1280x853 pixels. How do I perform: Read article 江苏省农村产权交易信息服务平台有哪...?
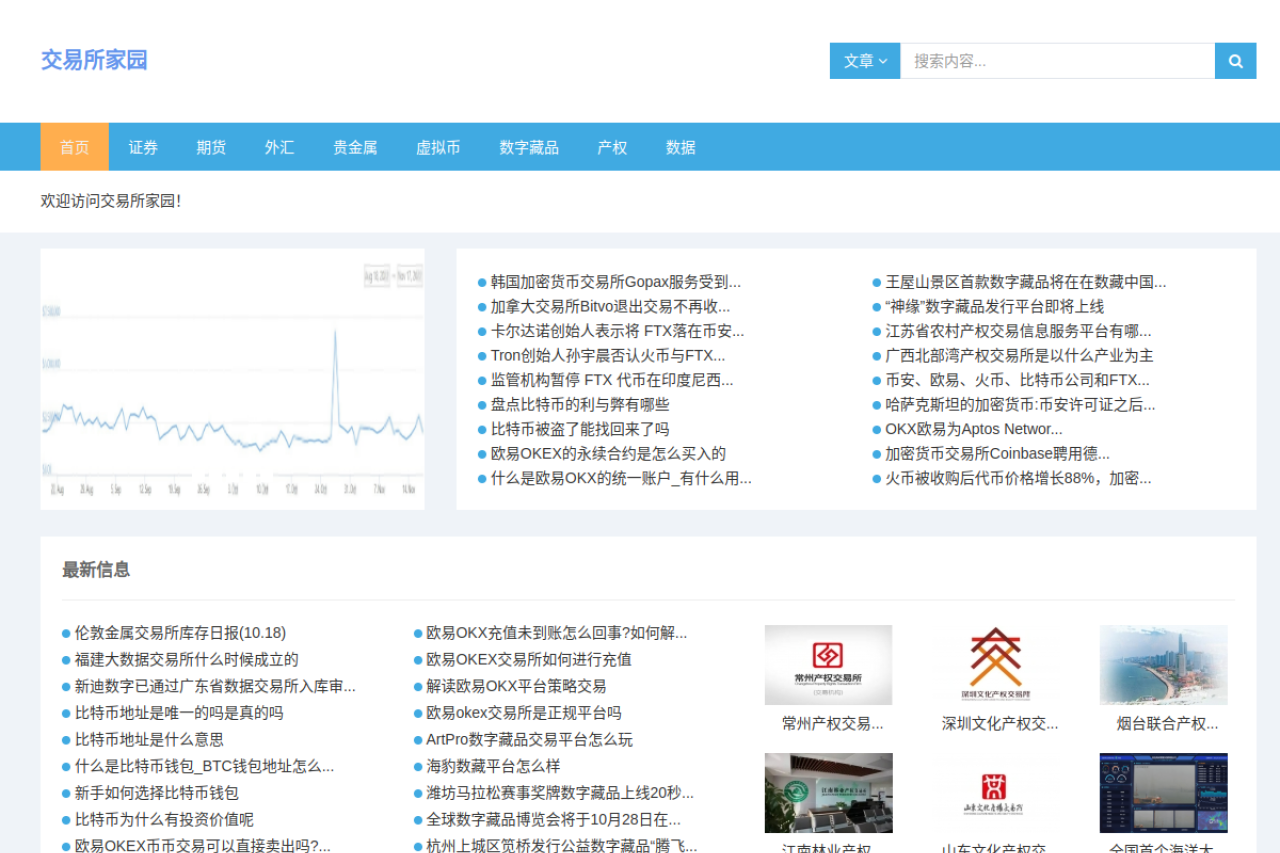[x=1018, y=331]
